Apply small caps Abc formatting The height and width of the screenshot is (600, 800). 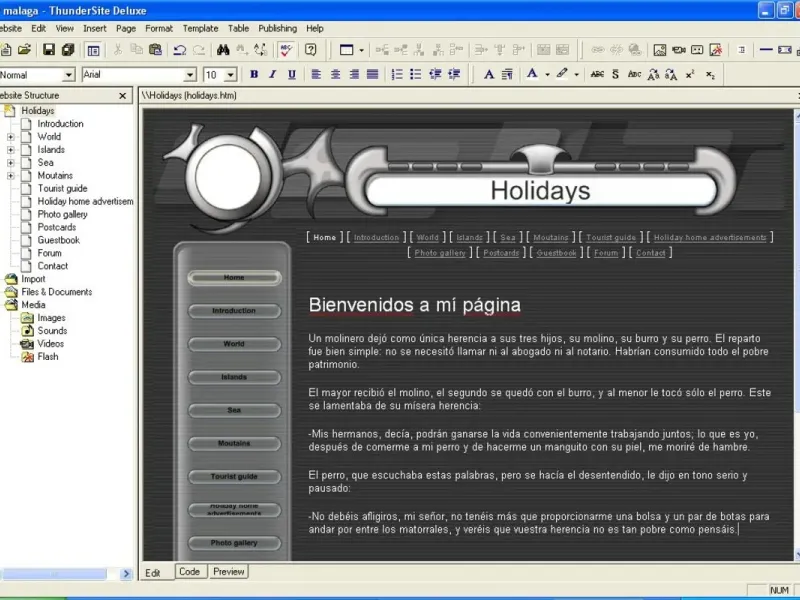[x=634, y=74]
